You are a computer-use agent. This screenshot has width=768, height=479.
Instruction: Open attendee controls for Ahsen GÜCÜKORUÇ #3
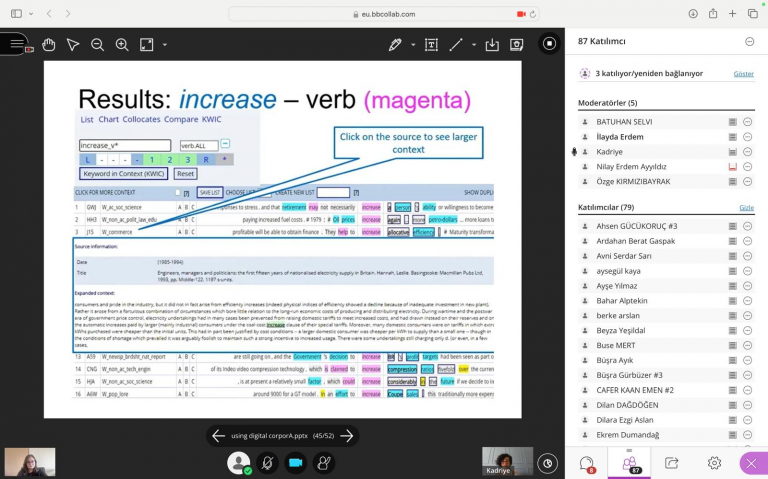[x=747, y=226]
